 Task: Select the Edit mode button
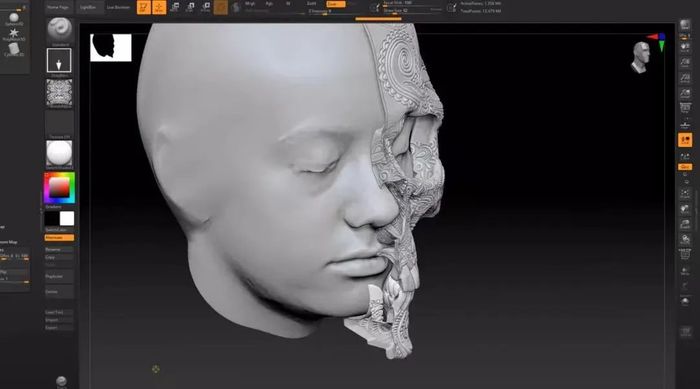point(143,7)
